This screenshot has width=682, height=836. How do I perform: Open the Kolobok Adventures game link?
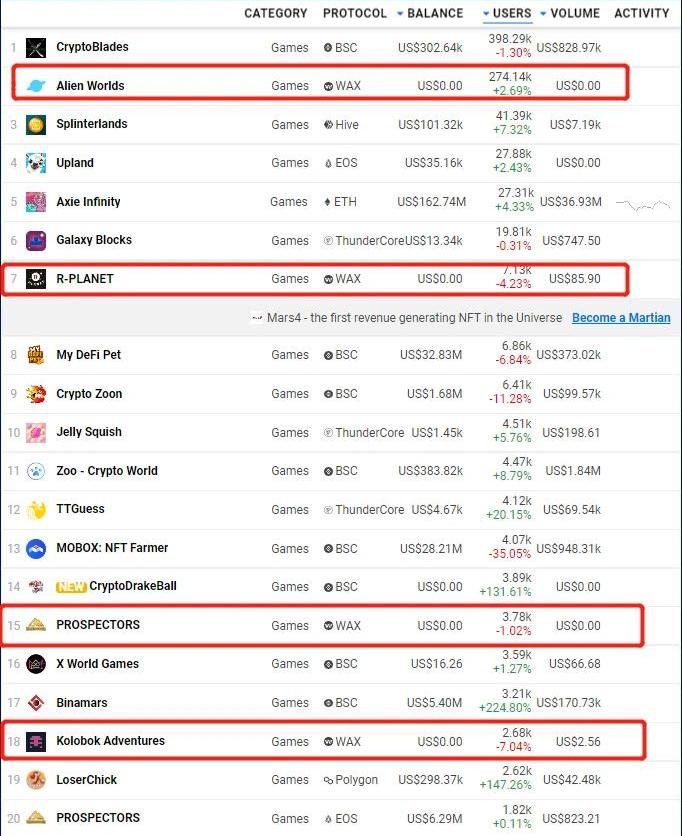pyautogui.click(x=110, y=741)
